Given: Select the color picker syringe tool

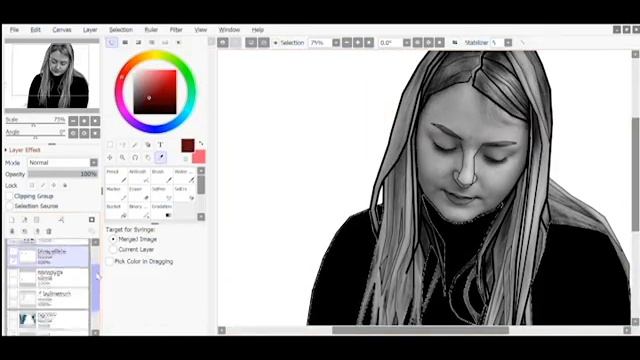Looking at the screenshot, I should [x=161, y=157].
